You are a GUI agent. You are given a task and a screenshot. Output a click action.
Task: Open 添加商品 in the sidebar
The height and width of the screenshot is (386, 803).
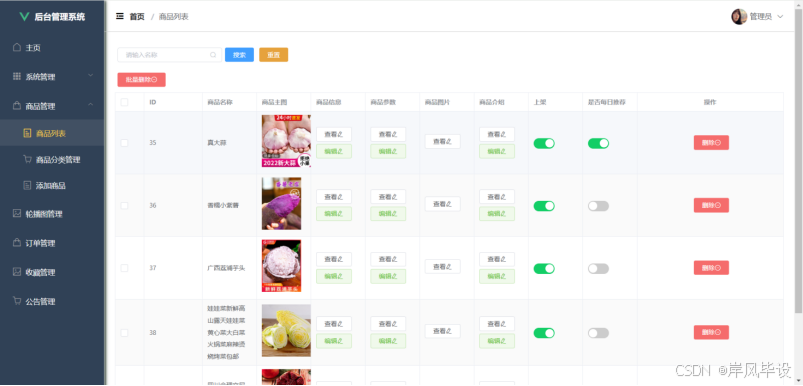click(52, 186)
